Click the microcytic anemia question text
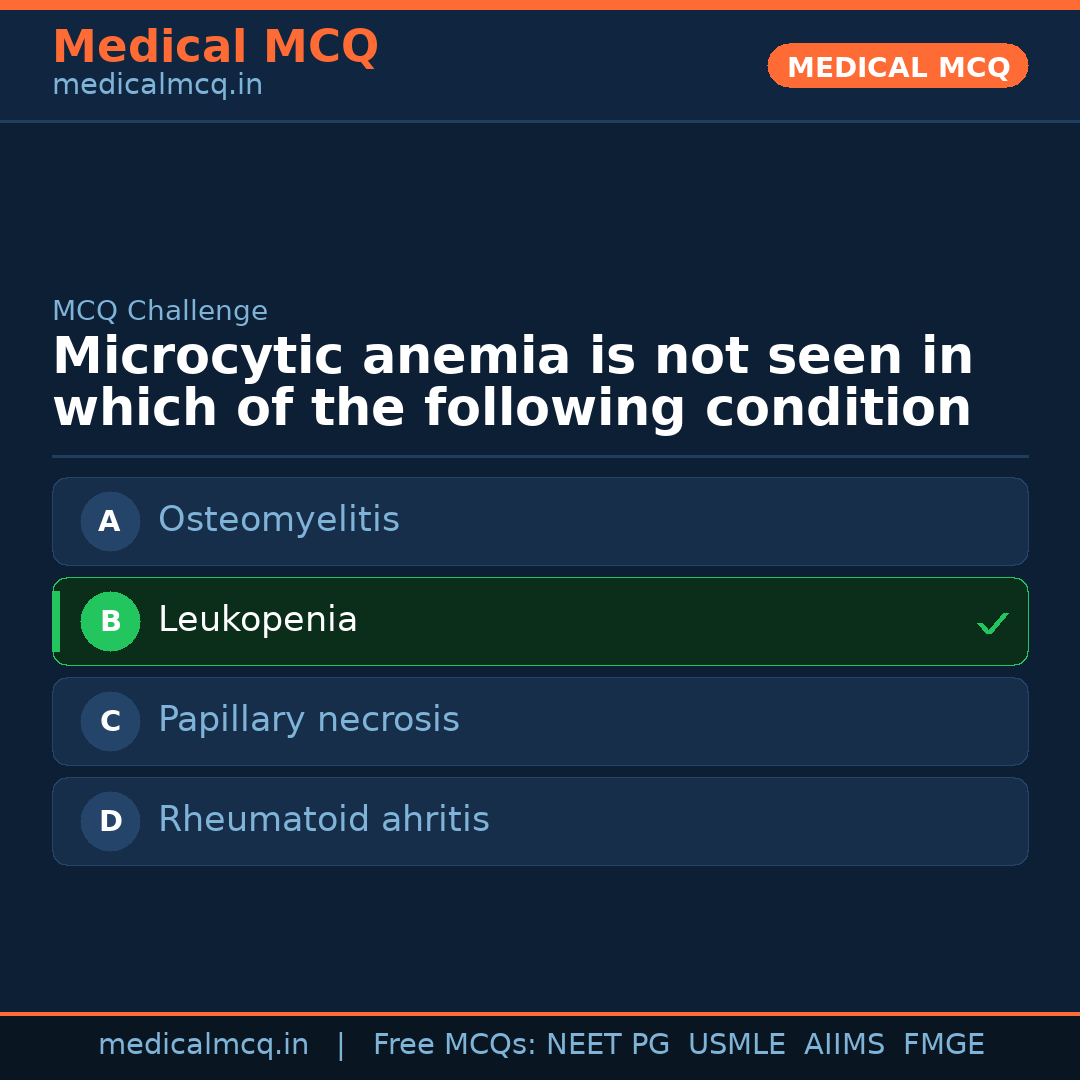Screen dimensions: 1080x1080 pos(512,383)
